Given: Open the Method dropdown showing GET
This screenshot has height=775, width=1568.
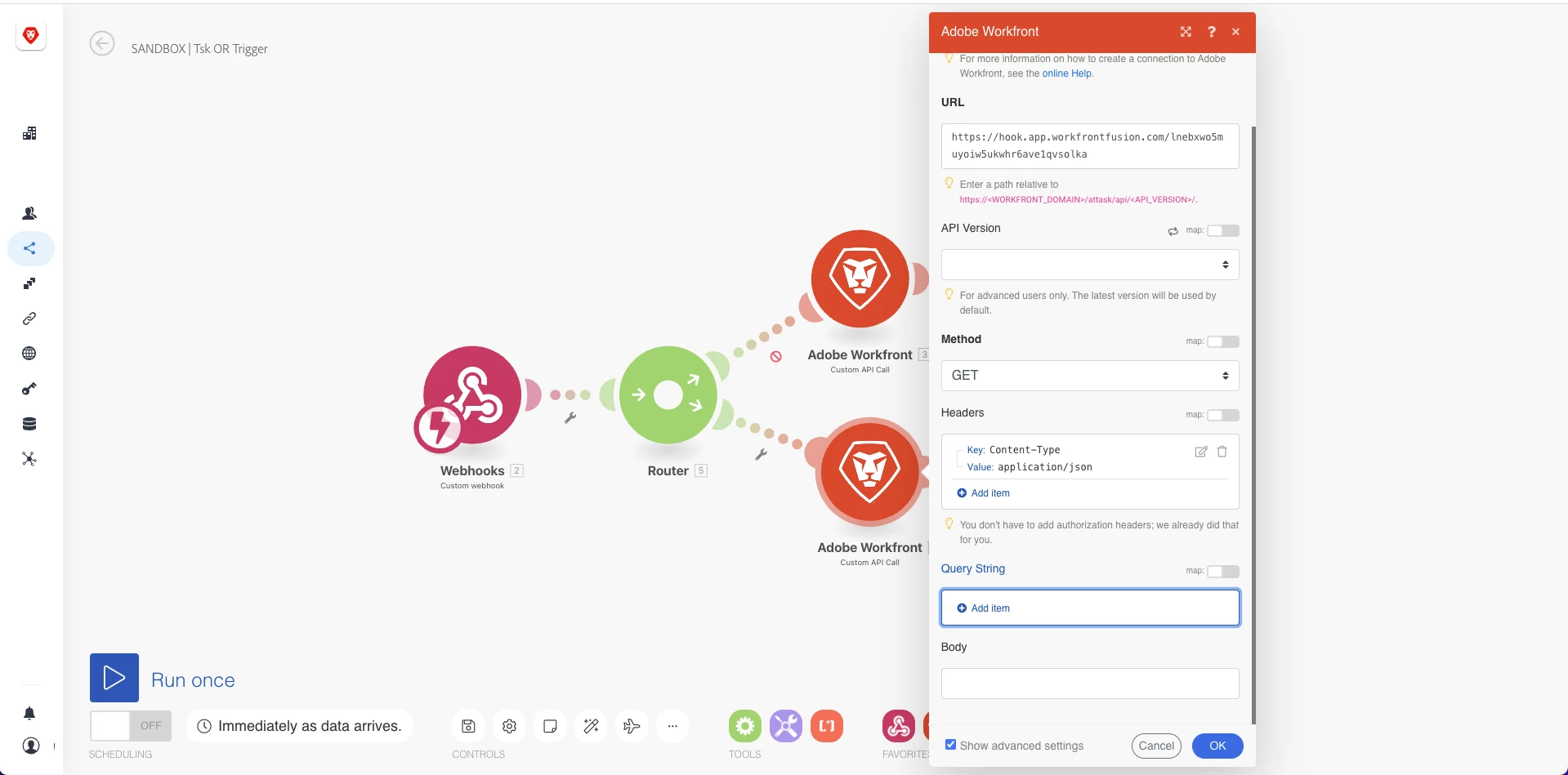Looking at the screenshot, I should click(x=1090, y=376).
